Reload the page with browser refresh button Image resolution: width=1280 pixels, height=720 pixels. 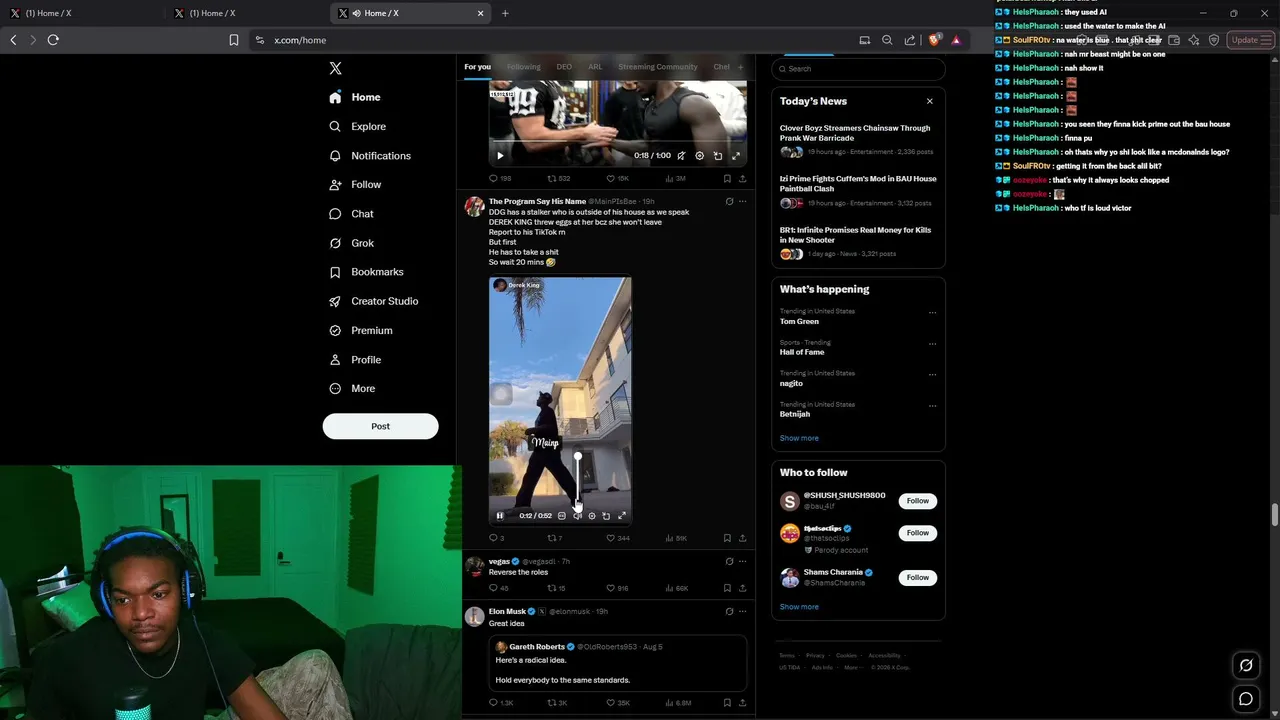point(53,40)
